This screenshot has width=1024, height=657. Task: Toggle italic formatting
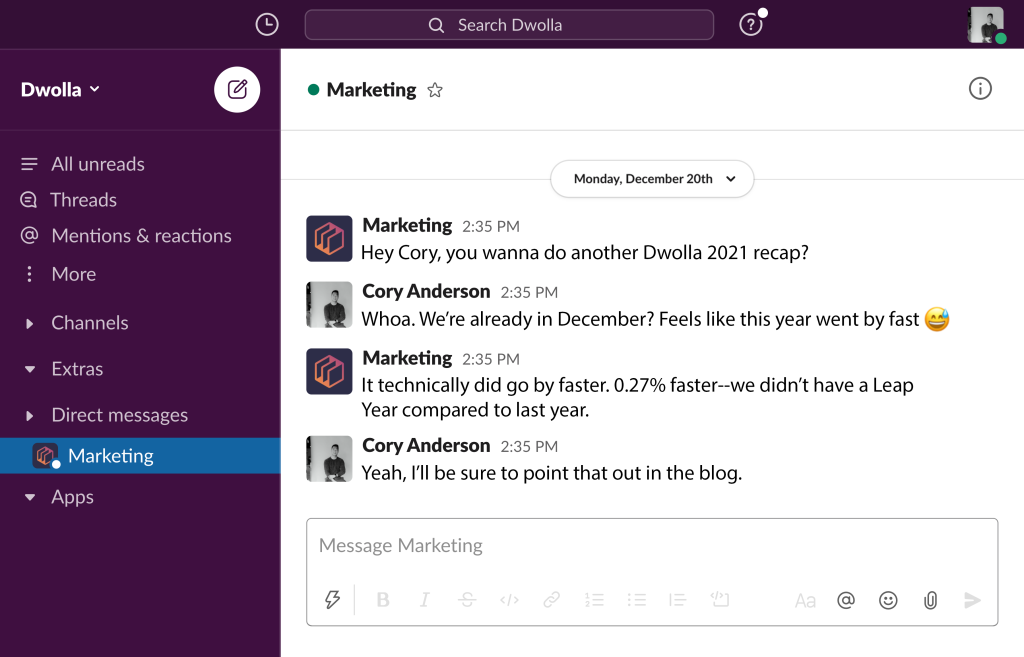424,600
